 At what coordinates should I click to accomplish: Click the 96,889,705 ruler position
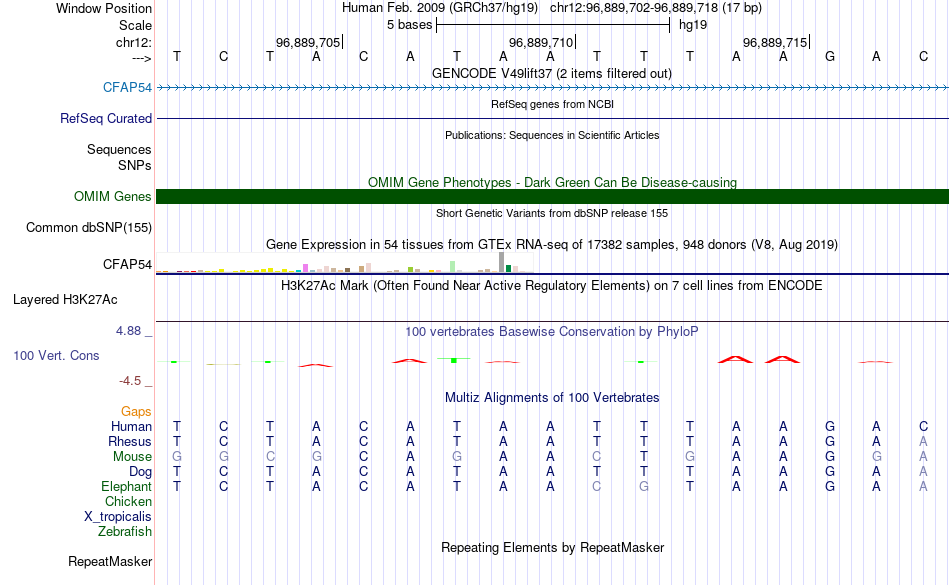308,42
